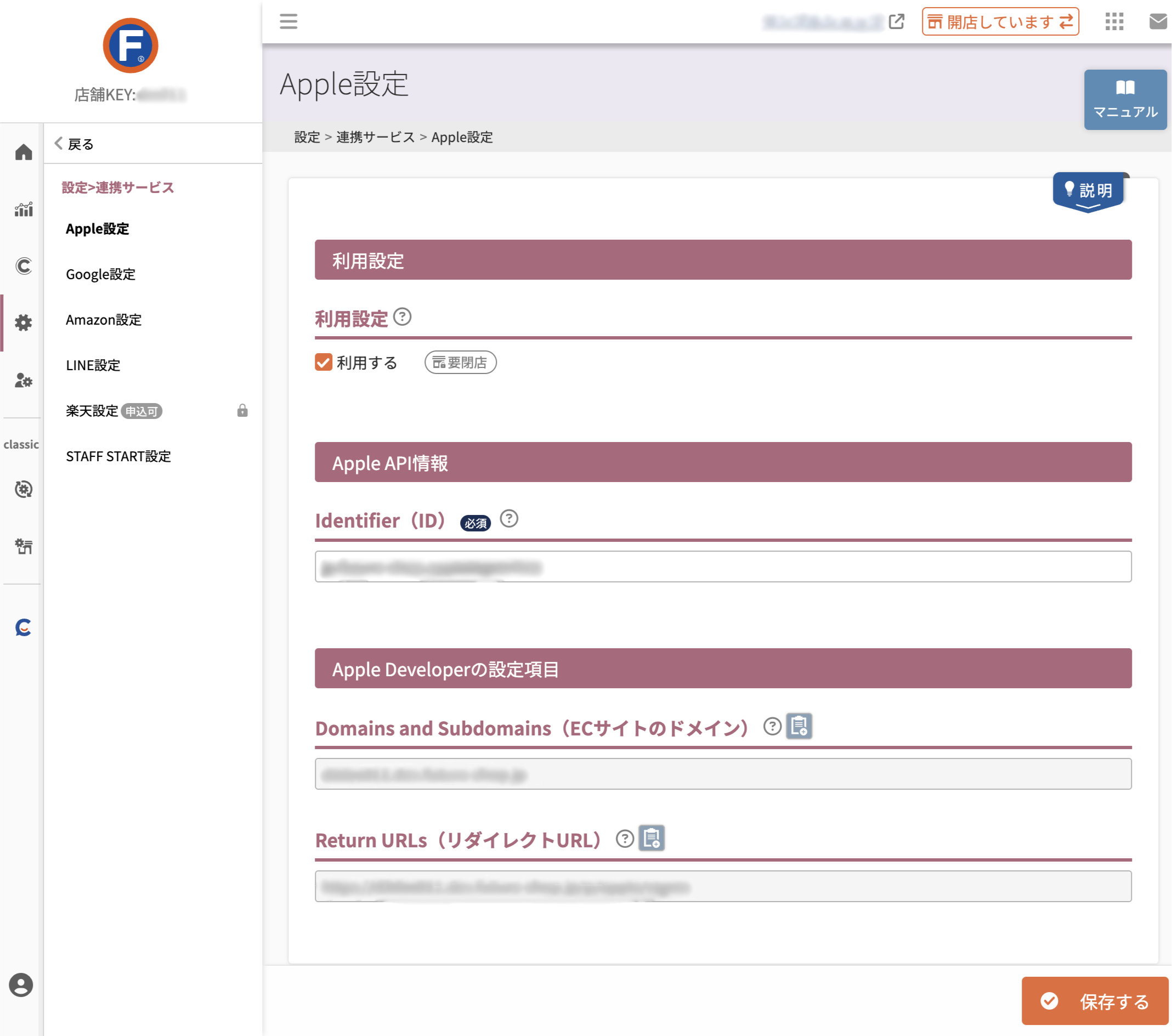Open the apps grid icon
This screenshot has width=1172, height=1036.
1114,22
